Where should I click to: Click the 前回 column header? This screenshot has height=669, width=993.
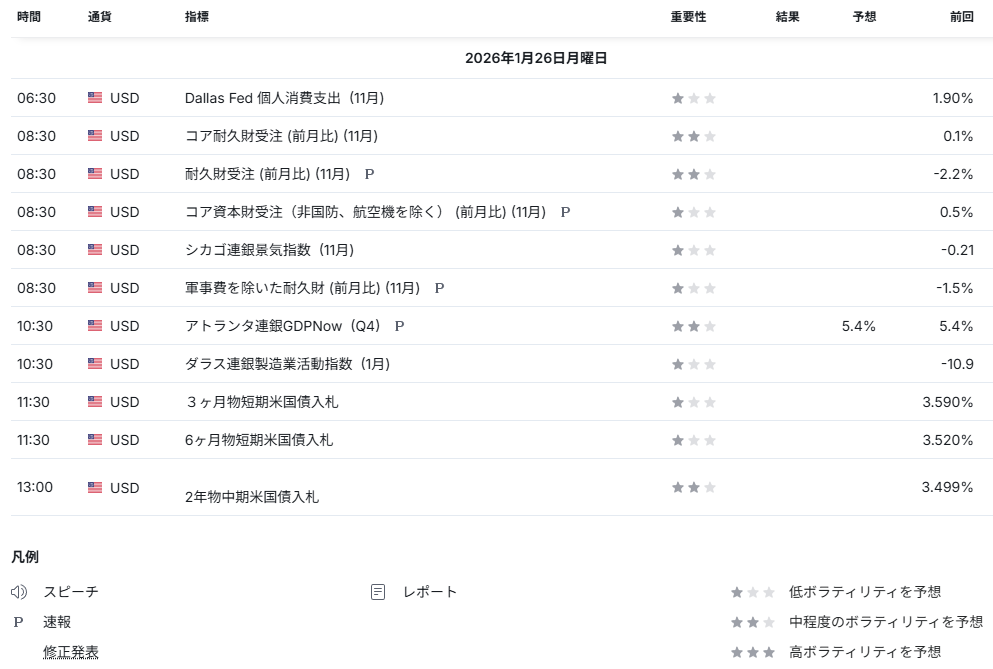click(961, 17)
